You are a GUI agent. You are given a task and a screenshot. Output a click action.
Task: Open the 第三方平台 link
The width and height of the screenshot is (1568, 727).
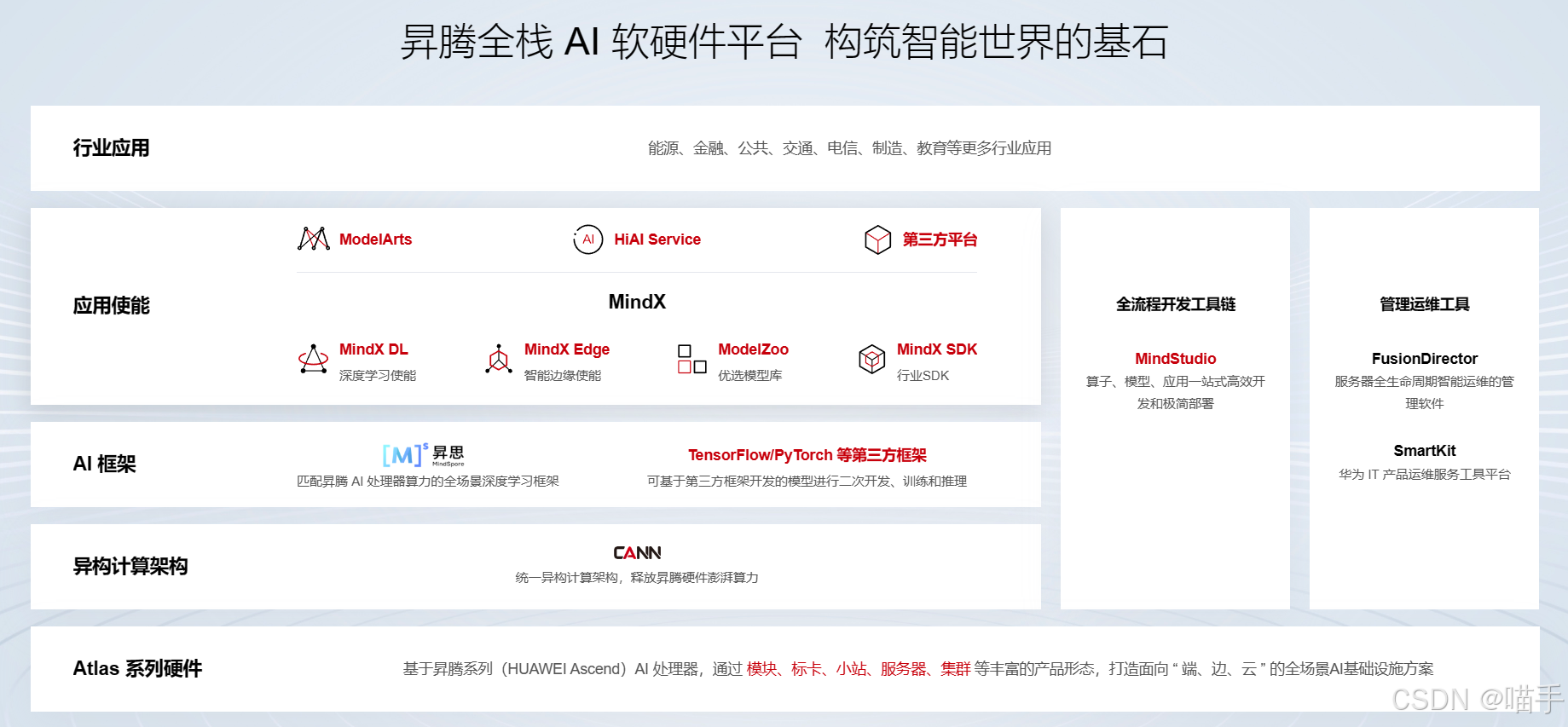coord(940,239)
